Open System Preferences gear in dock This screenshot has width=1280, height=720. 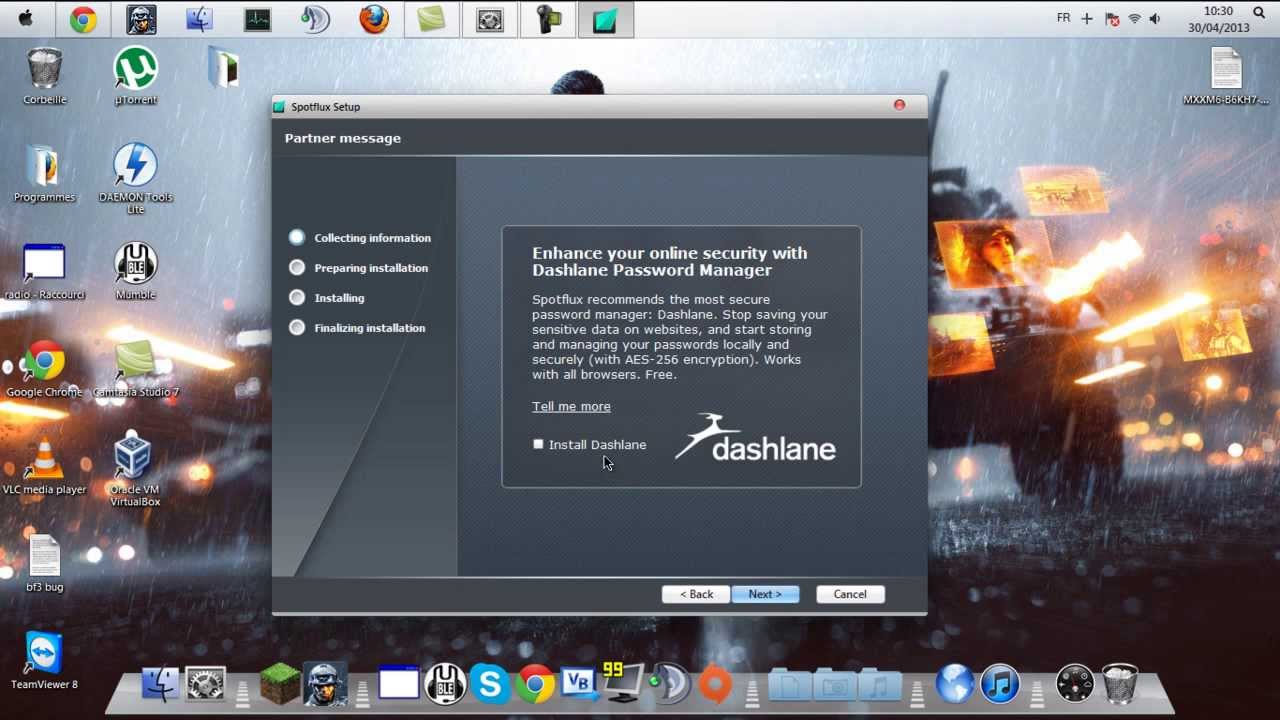206,685
